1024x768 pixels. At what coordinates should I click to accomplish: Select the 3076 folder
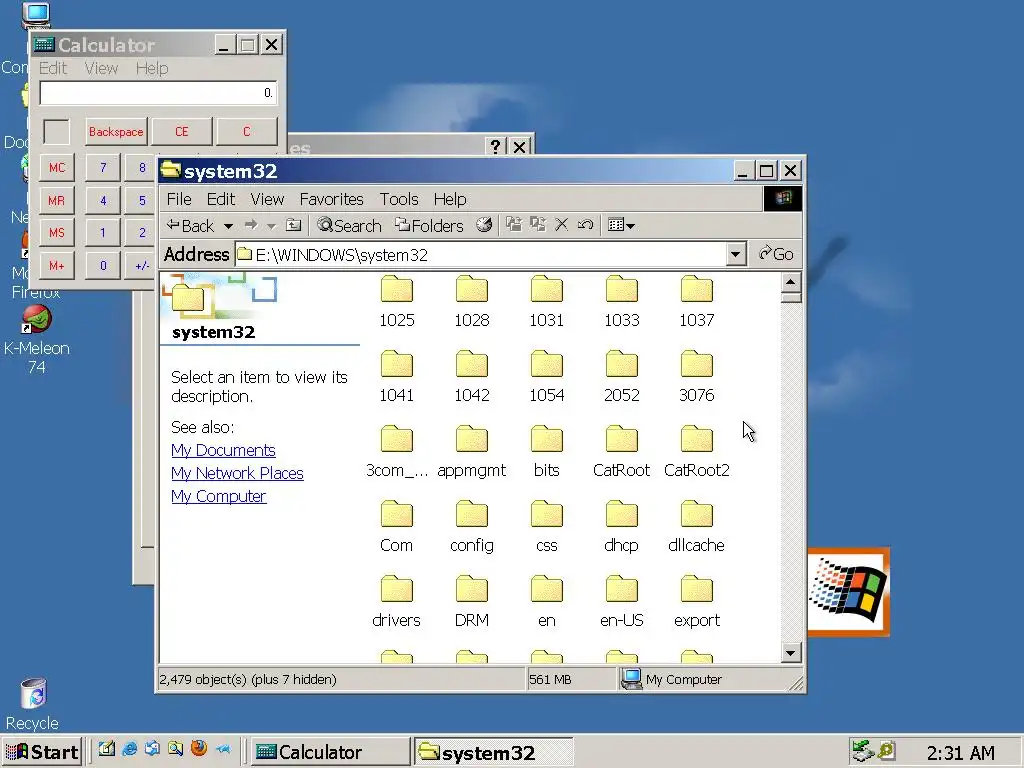coord(697,376)
